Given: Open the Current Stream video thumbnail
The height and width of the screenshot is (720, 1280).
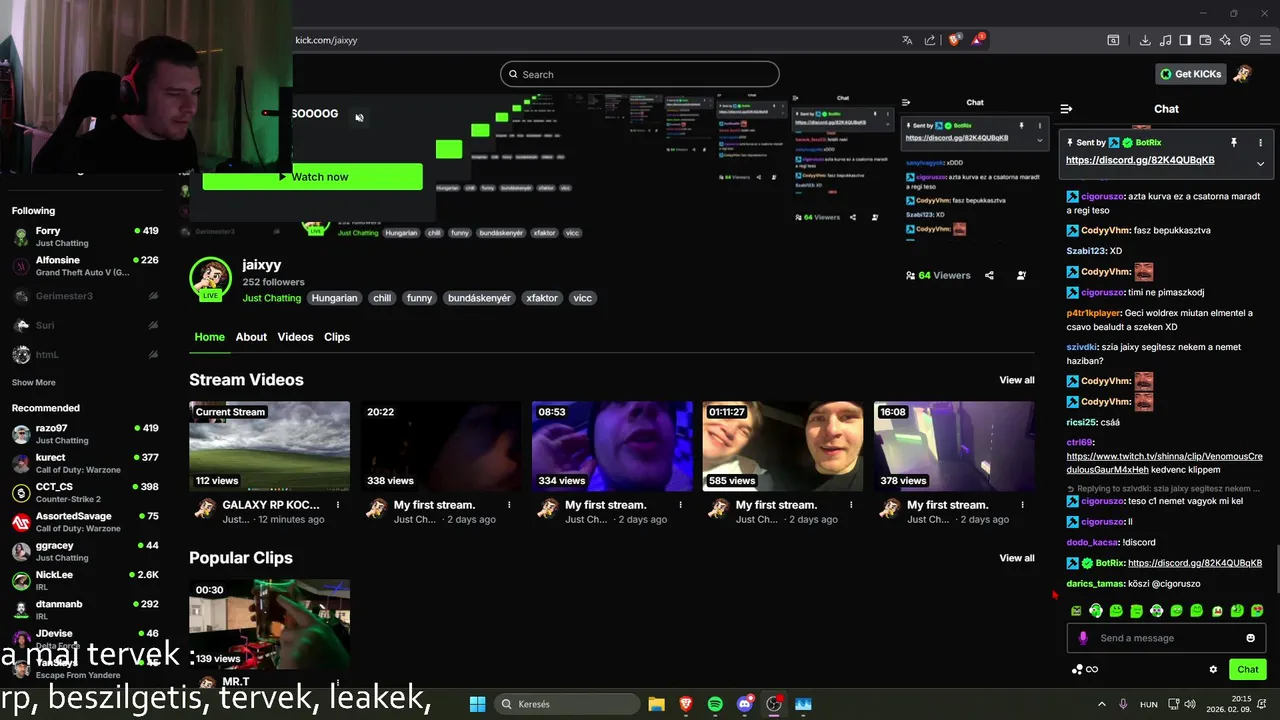Looking at the screenshot, I should point(270,446).
